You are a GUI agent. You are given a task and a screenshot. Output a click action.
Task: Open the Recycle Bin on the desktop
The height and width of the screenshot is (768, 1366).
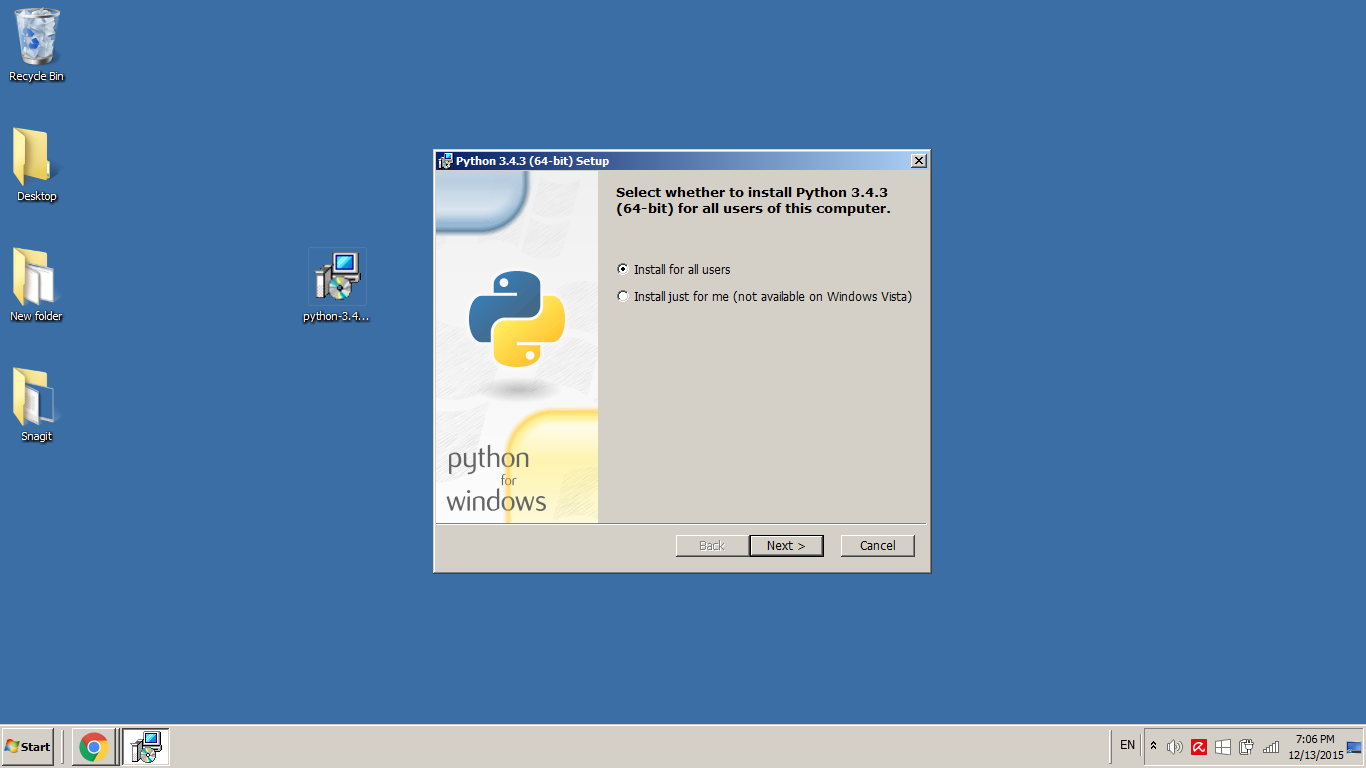37,45
